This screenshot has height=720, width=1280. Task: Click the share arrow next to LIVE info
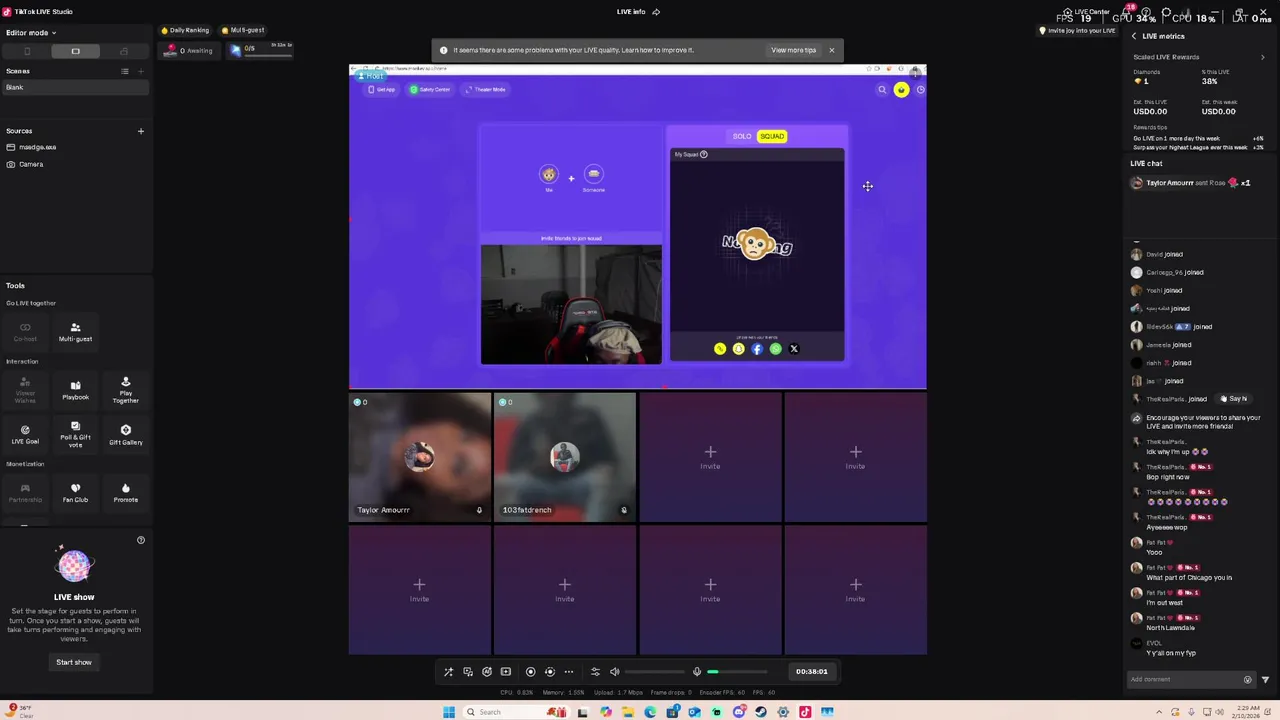click(x=656, y=12)
